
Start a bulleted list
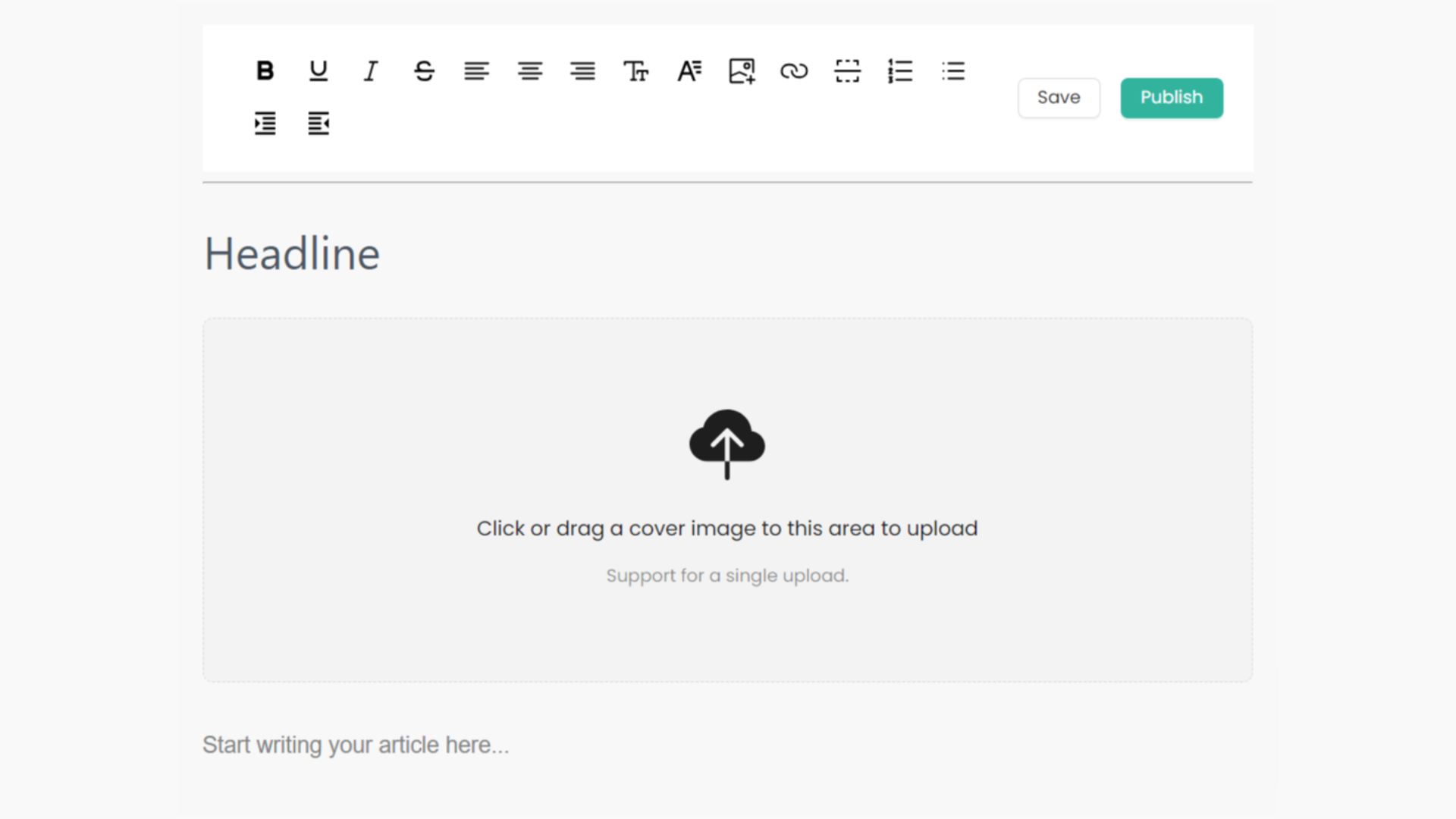pos(953,71)
